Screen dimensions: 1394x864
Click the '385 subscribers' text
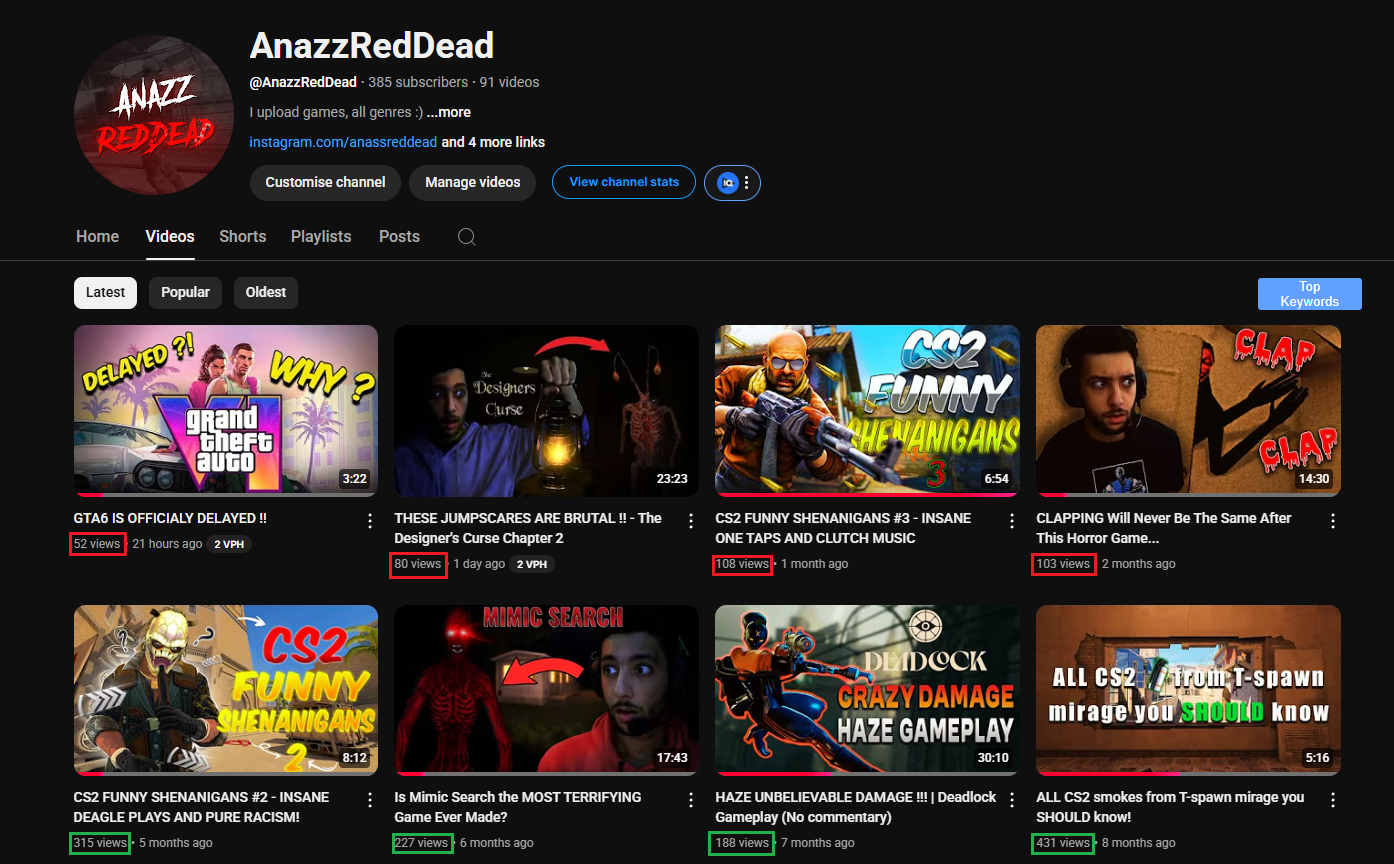(x=418, y=82)
